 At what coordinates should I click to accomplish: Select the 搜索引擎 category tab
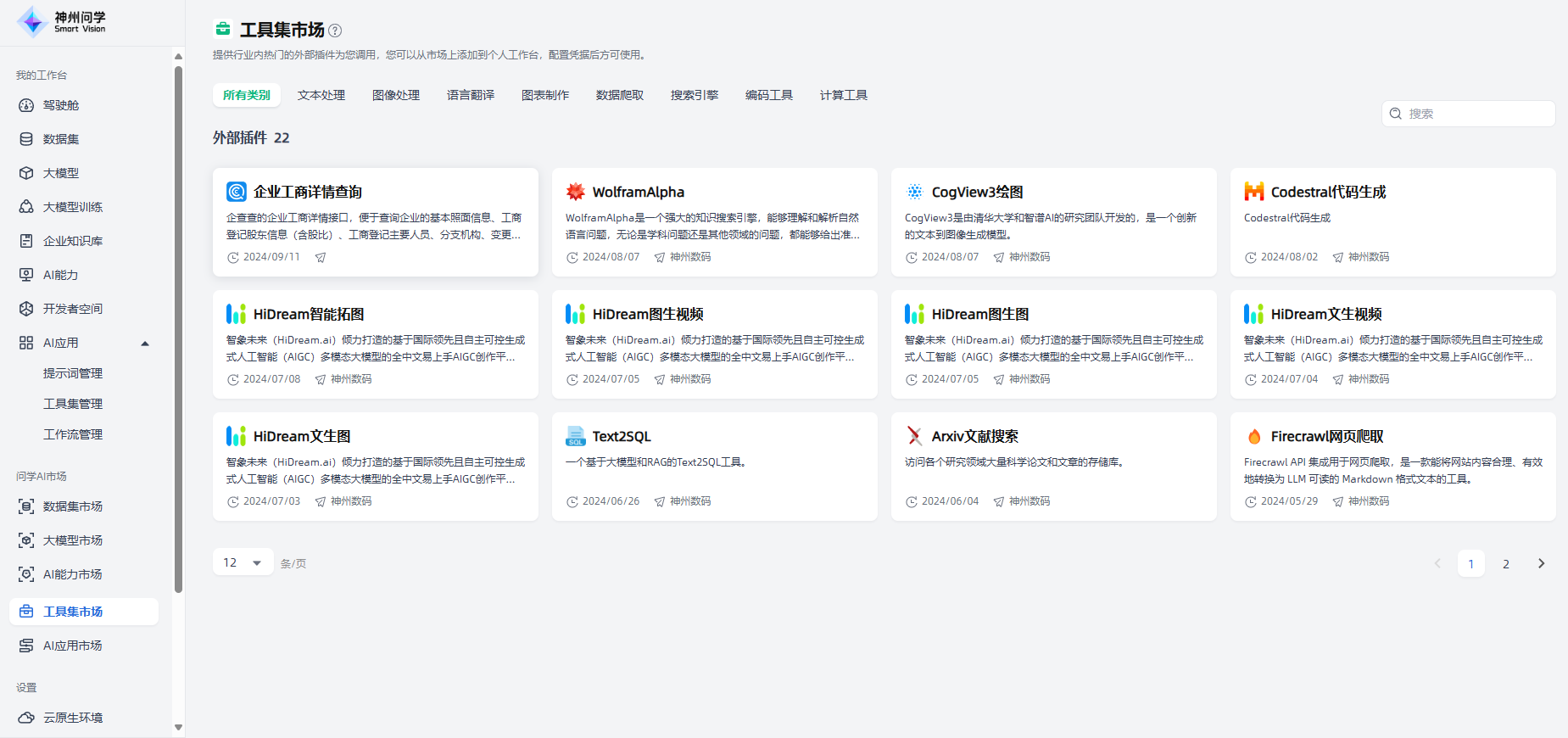pos(695,95)
